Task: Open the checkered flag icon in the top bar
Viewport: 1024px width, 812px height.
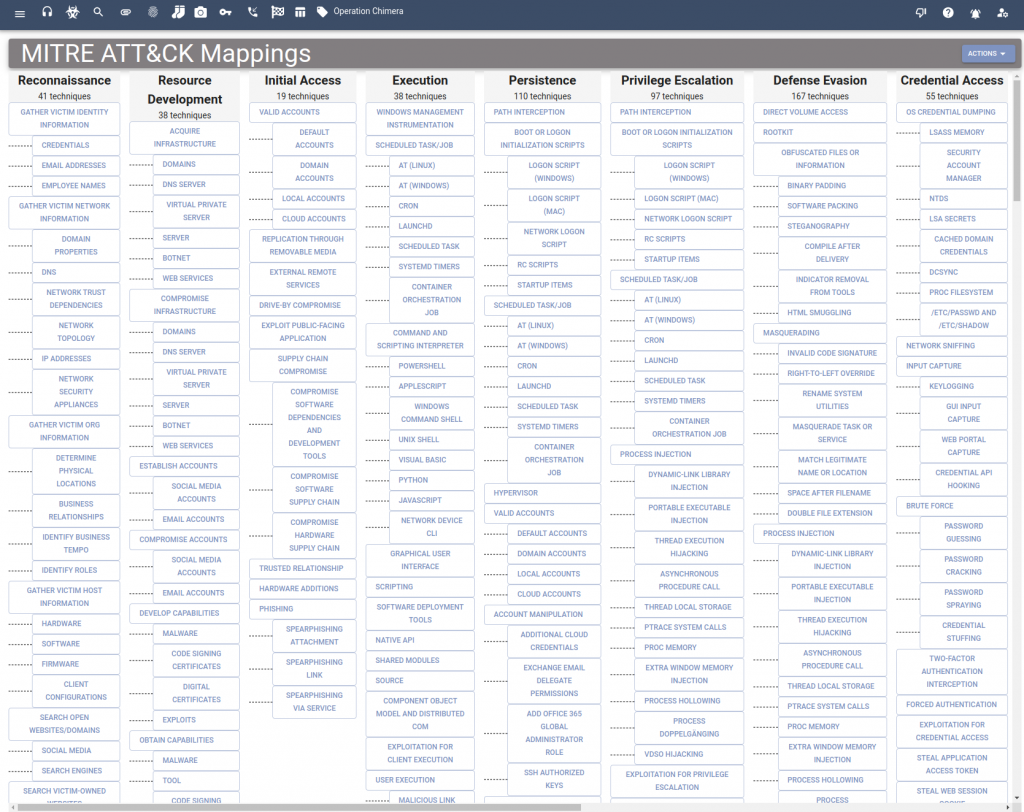Action: [277, 14]
